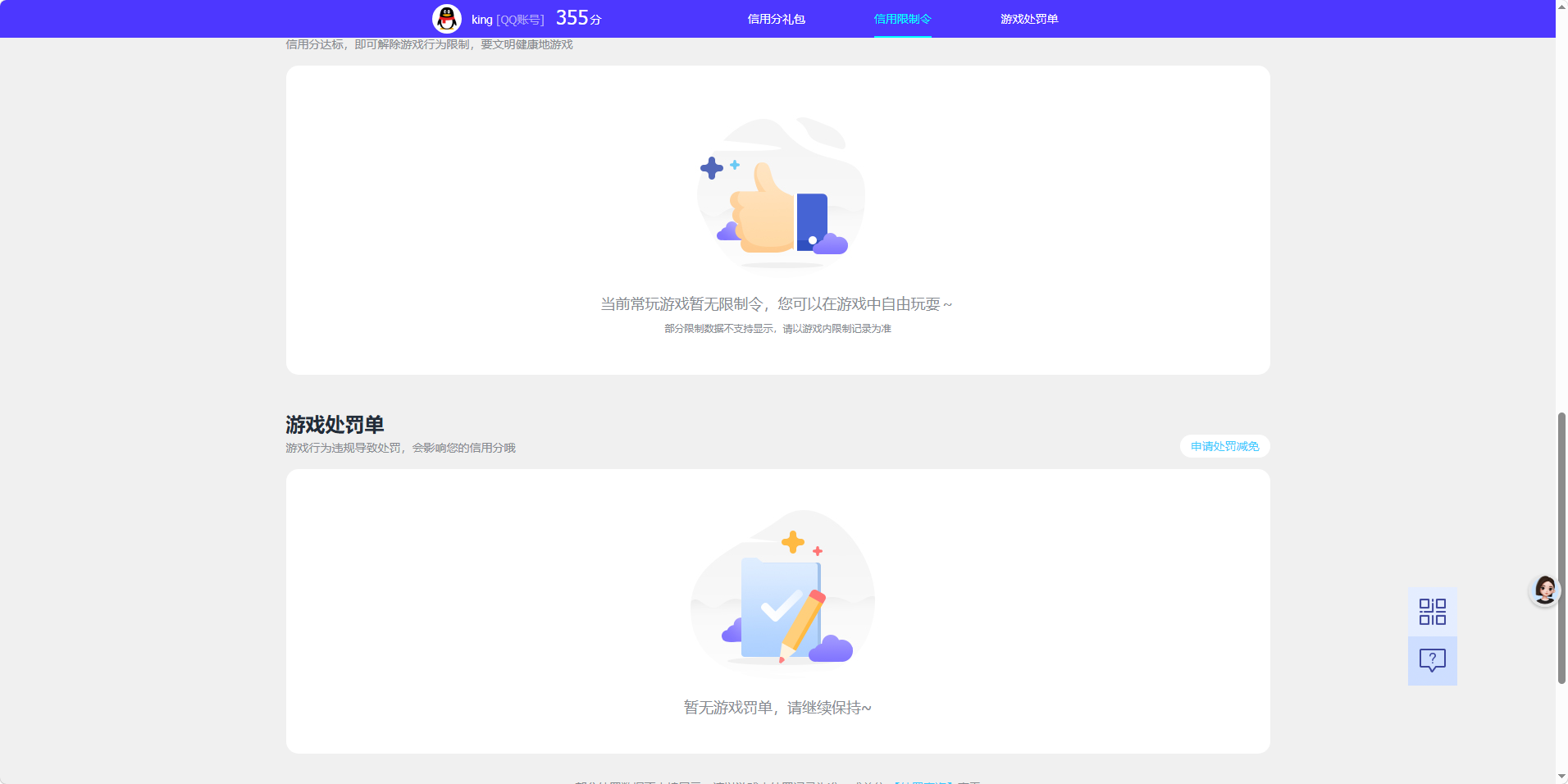Click 申请处罚减免 button
The height and width of the screenshot is (784, 1568).
pos(1225,446)
